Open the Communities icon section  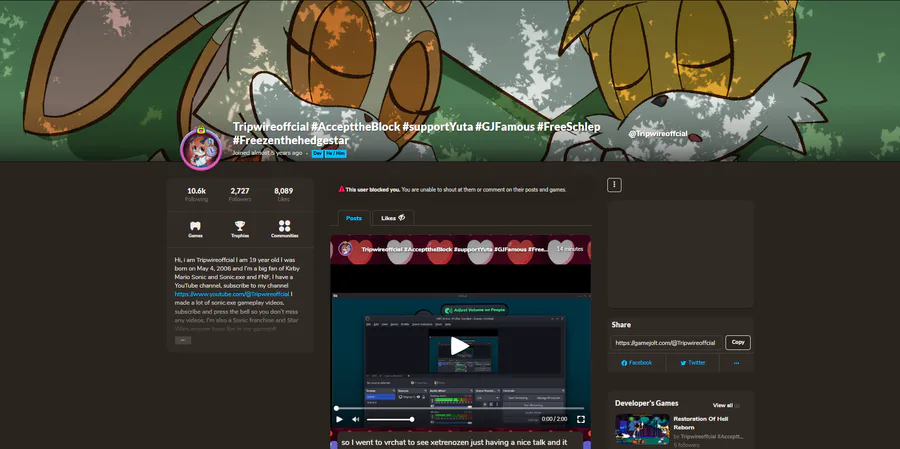pos(285,229)
